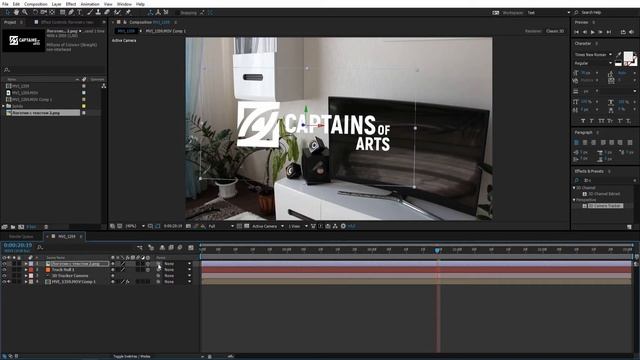Image resolution: width=640 pixels, height=360 pixels.
Task: Click the Composition Mini-Flowchart timeline icon
Action: point(140,247)
